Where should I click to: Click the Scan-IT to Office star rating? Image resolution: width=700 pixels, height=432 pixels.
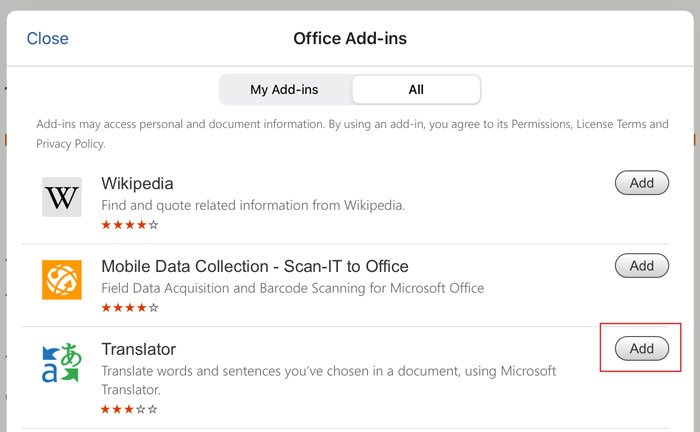(130, 307)
